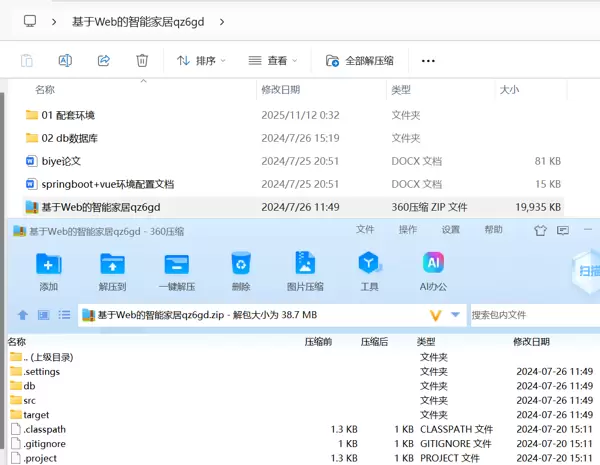Open the 文件 menu in 360压缩
This screenshot has width=600, height=465.
365,230
